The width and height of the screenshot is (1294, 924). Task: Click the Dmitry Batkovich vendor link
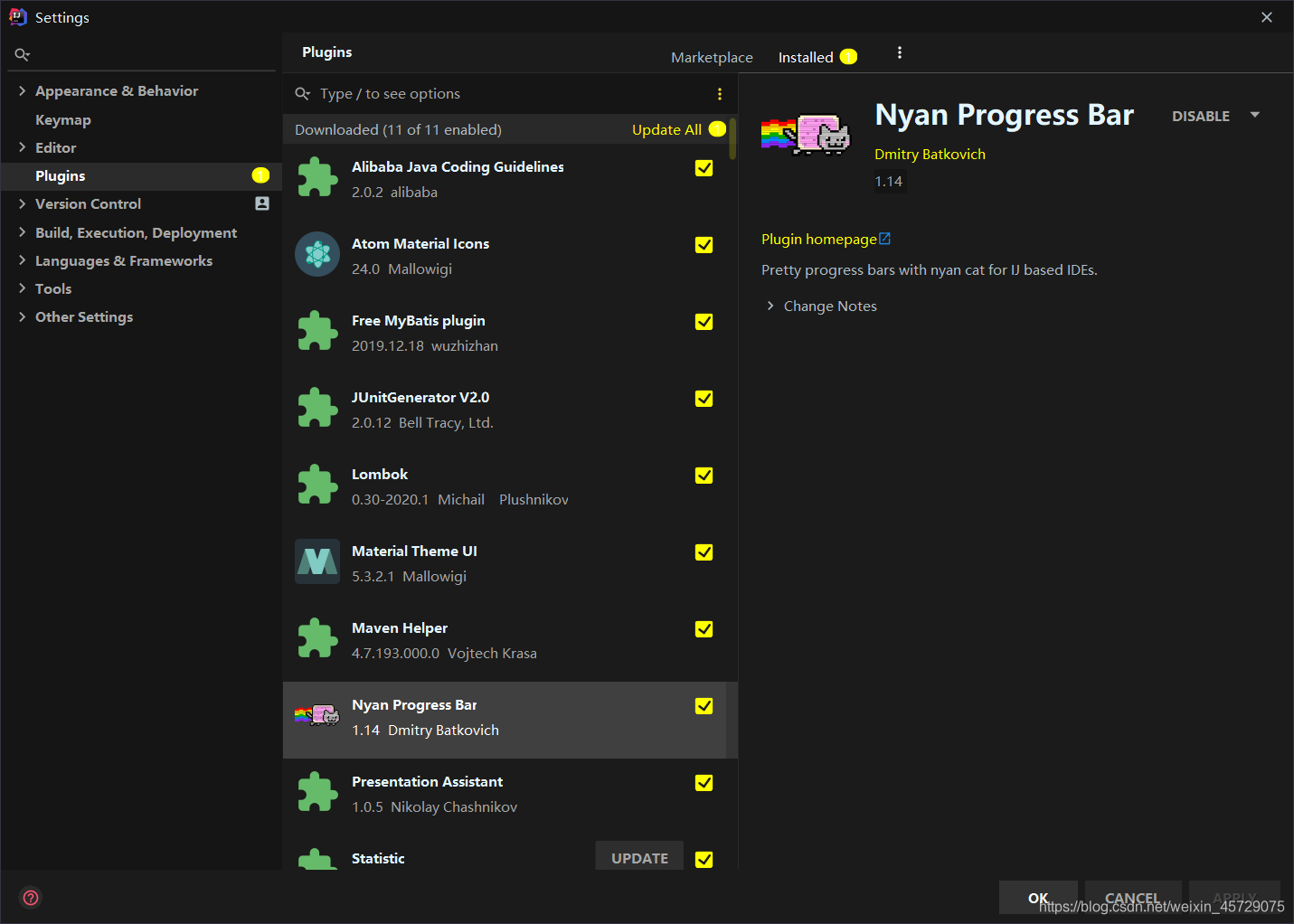[x=930, y=154]
